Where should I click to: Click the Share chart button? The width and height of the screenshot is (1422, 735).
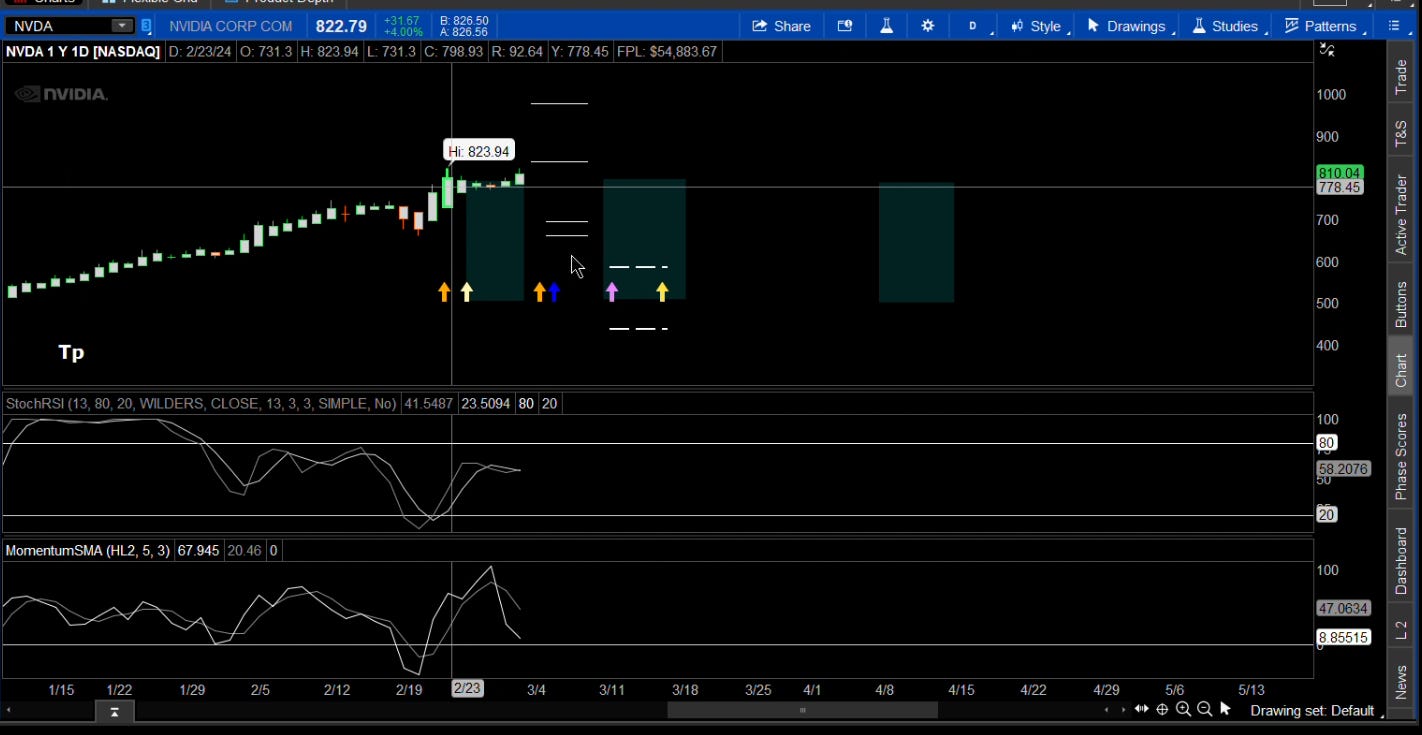[781, 26]
